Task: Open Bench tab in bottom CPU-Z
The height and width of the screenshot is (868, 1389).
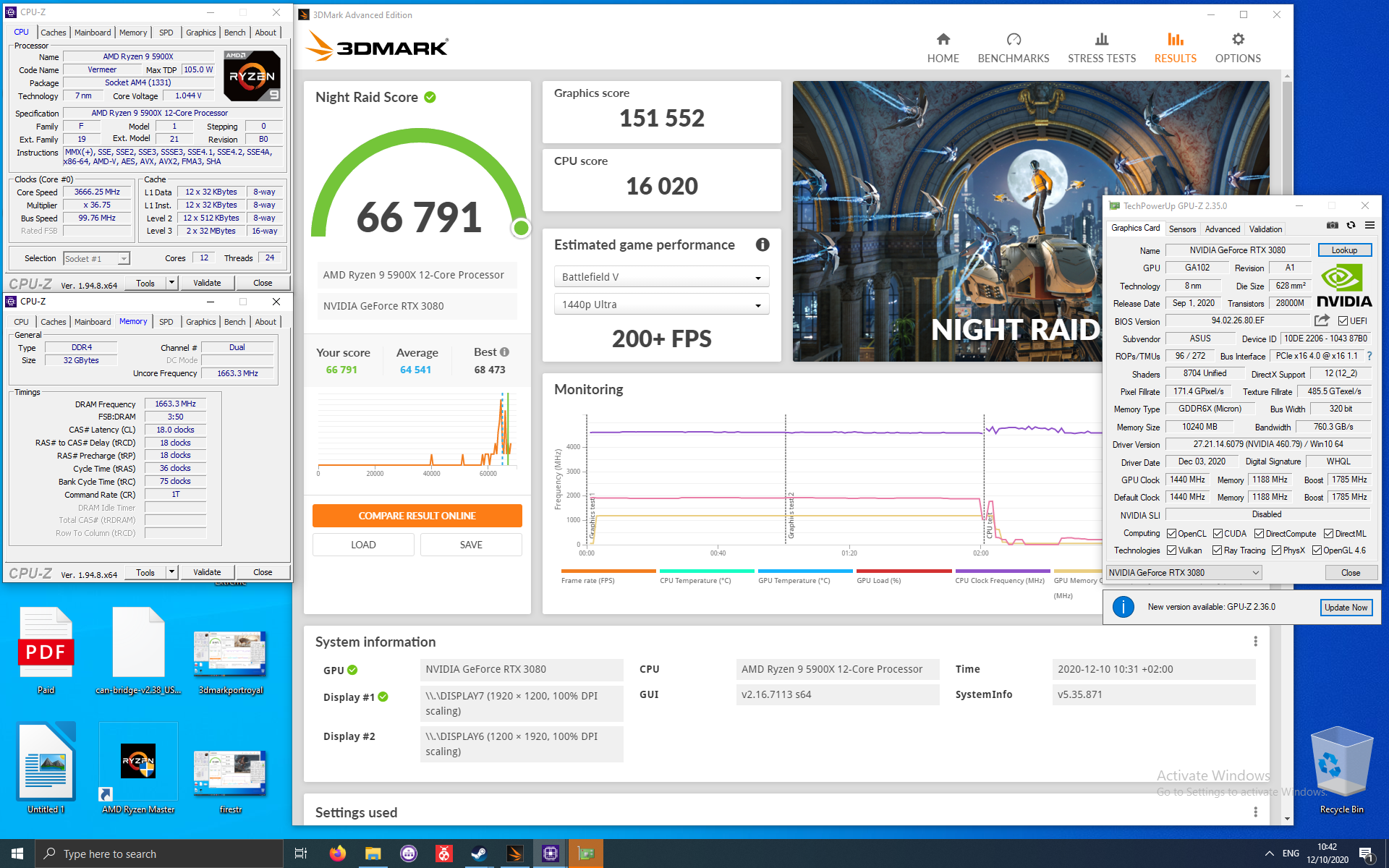Action: point(234,322)
